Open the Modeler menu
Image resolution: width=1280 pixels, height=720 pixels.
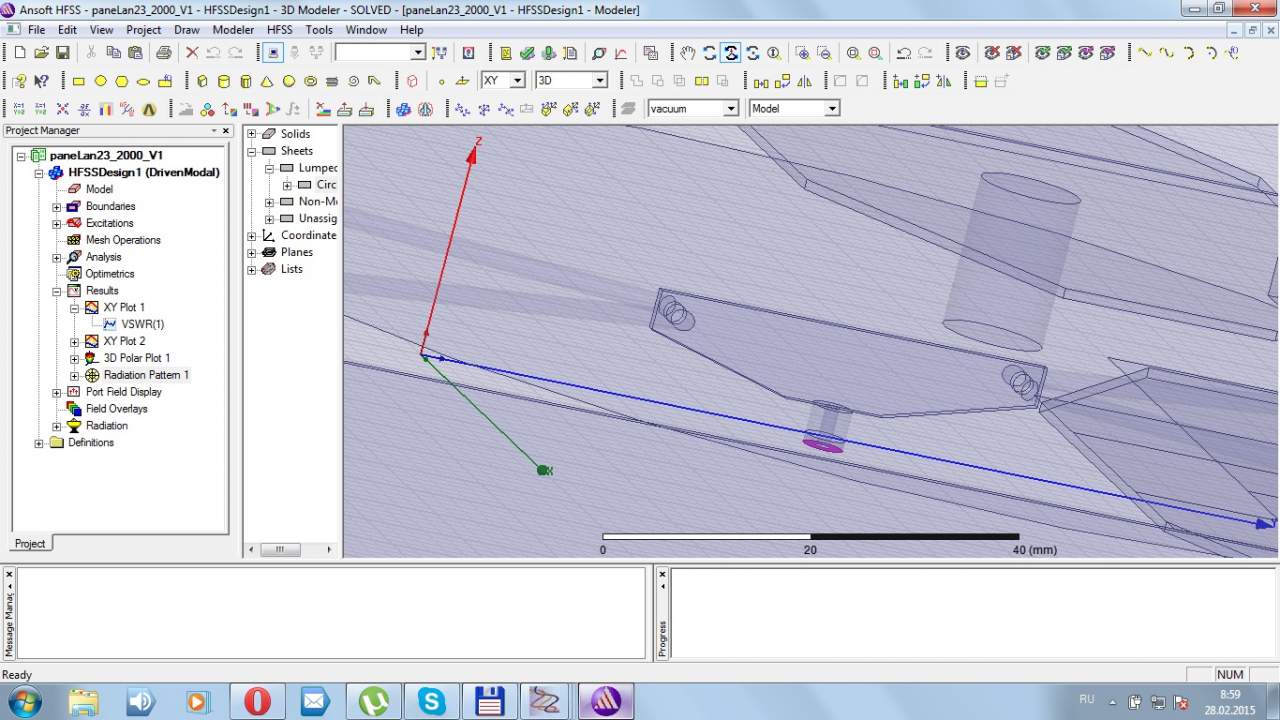(x=233, y=30)
